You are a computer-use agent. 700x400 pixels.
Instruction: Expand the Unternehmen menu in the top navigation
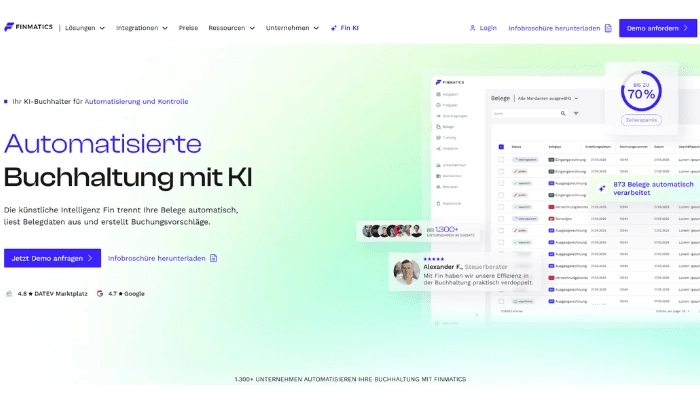(292, 28)
